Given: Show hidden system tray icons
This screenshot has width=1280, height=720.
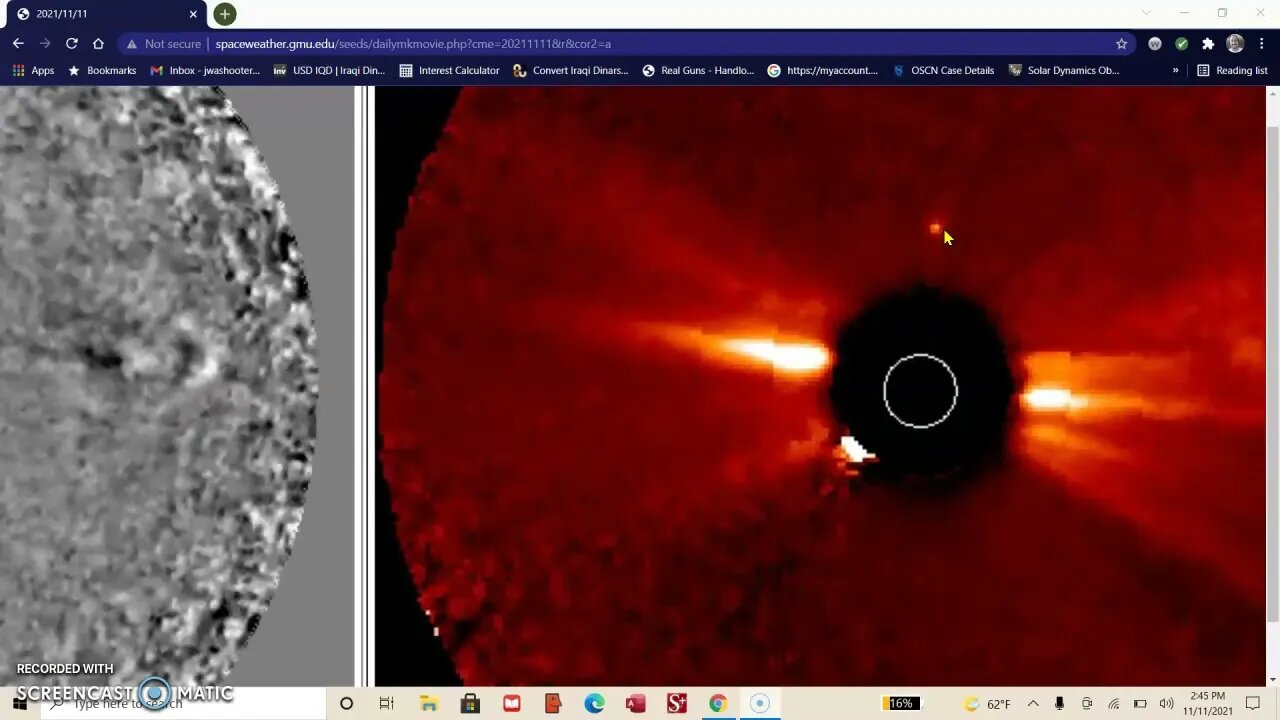Looking at the screenshot, I should [1033, 703].
